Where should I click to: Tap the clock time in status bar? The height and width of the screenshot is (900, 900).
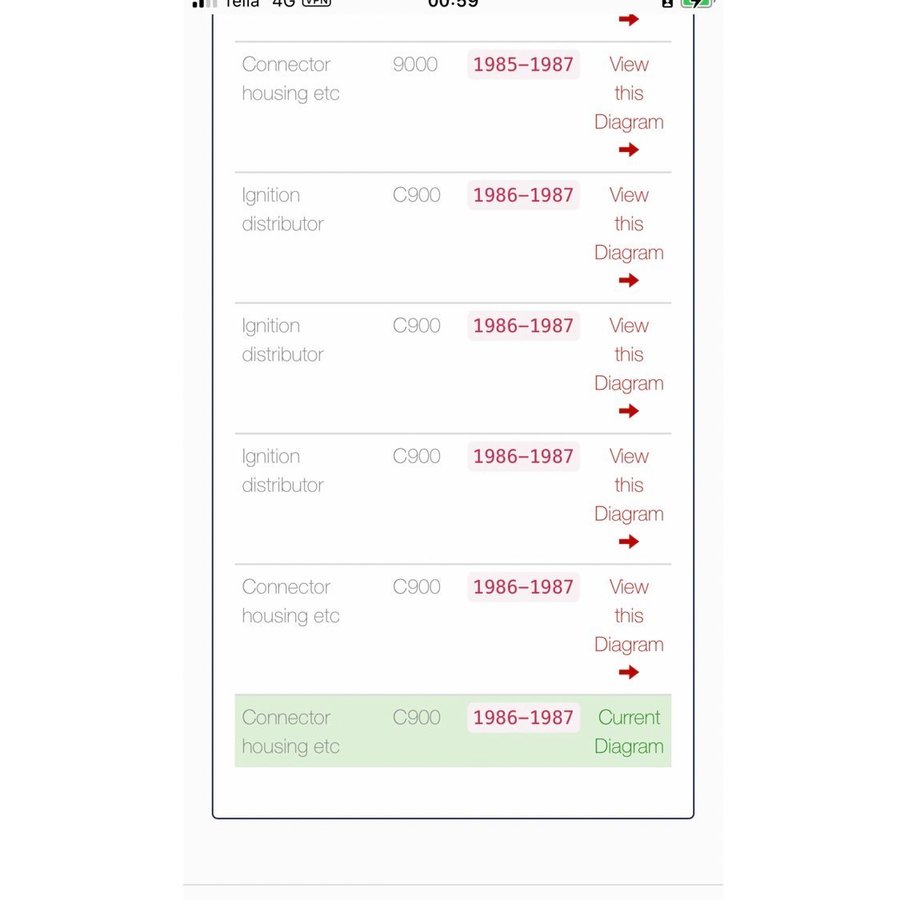[x=453, y=4]
